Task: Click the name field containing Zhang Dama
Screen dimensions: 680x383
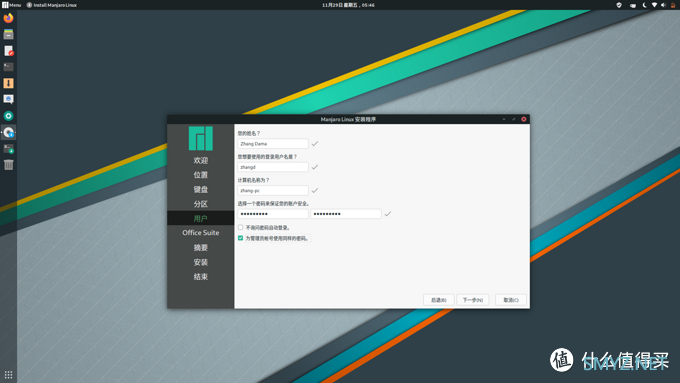Action: [x=273, y=144]
